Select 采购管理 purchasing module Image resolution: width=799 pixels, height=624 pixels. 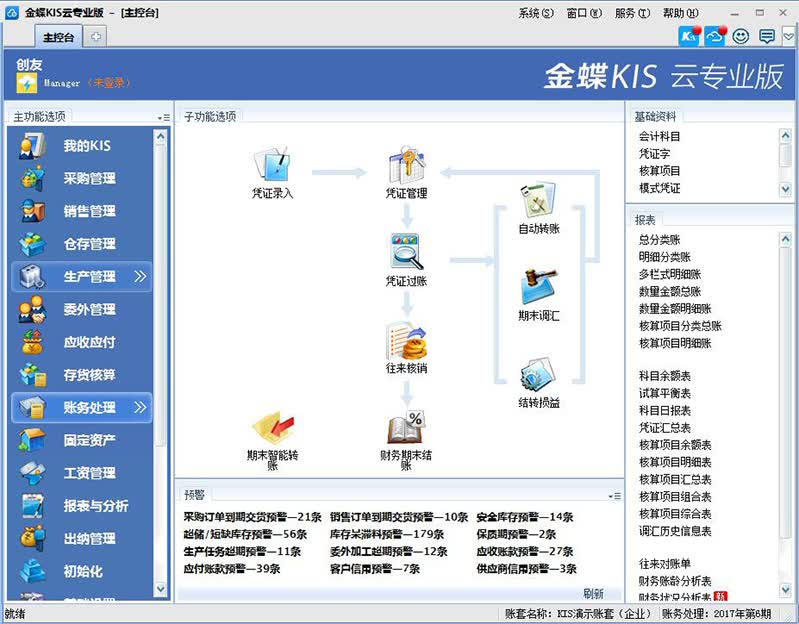tap(80, 178)
